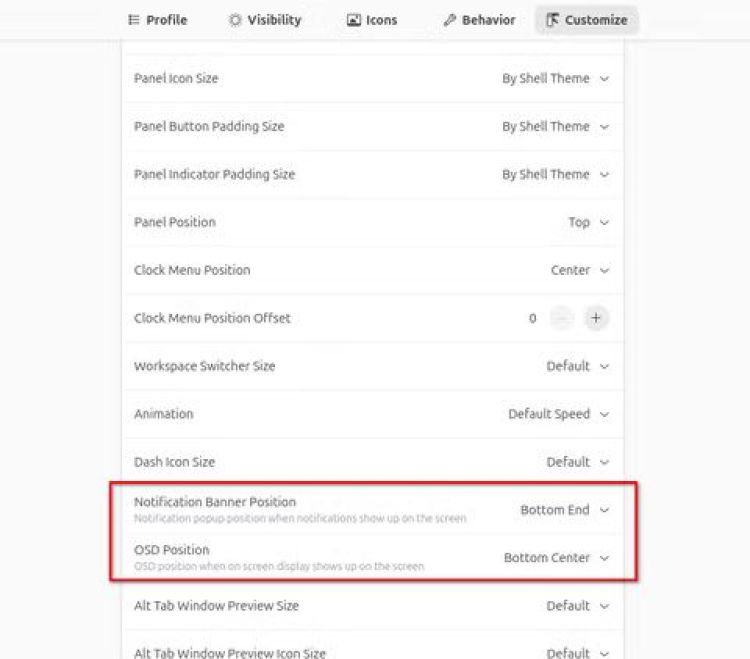Open the Animation Default Speed dropdown
The height and width of the screenshot is (659, 750).
coord(558,414)
